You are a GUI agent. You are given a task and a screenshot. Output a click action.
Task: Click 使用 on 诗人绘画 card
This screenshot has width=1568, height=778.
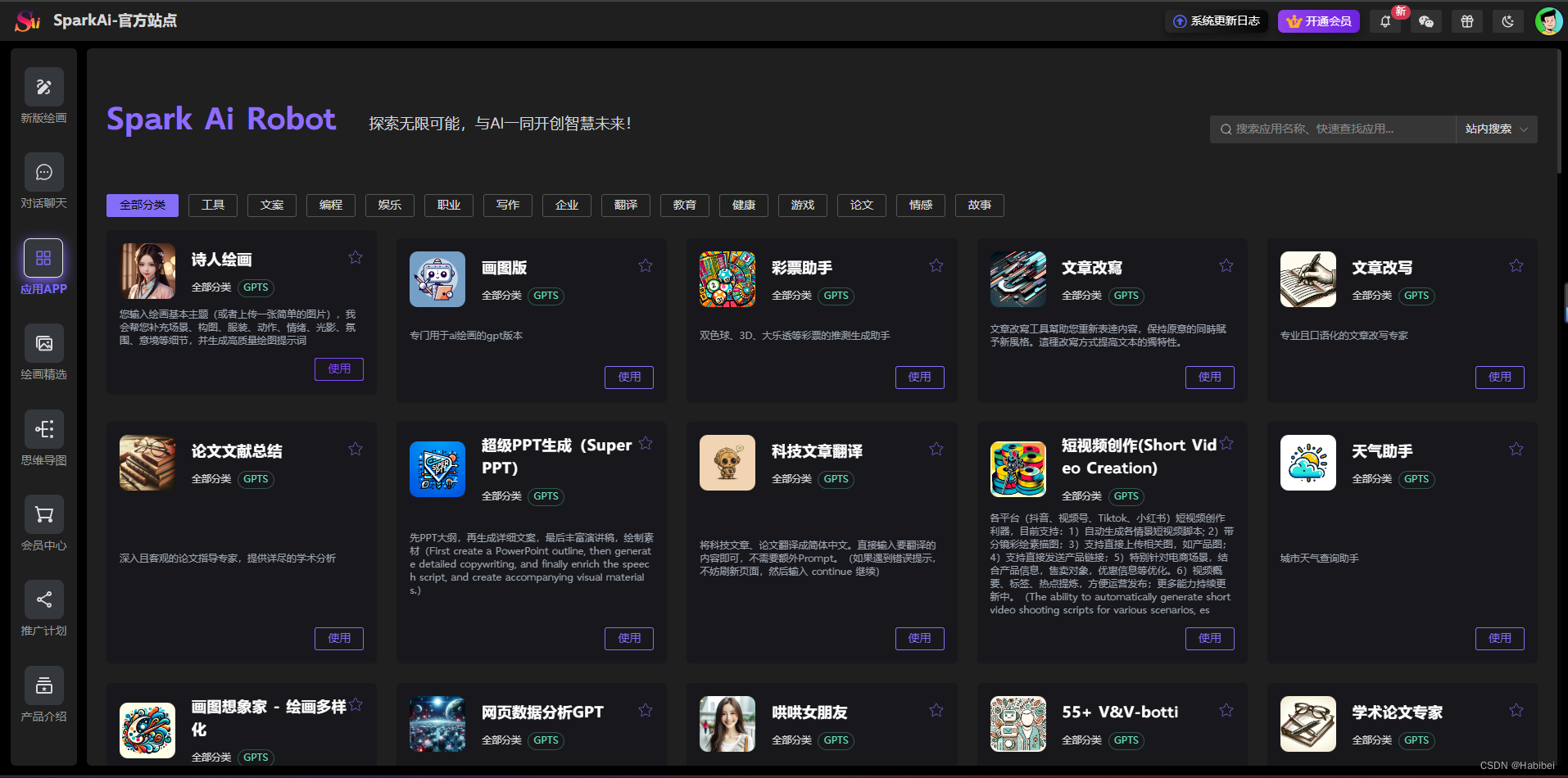(x=339, y=369)
